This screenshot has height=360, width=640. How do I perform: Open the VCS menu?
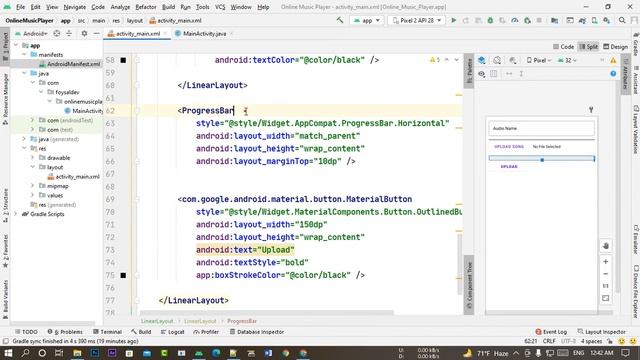pyautogui.click(x=220, y=7)
